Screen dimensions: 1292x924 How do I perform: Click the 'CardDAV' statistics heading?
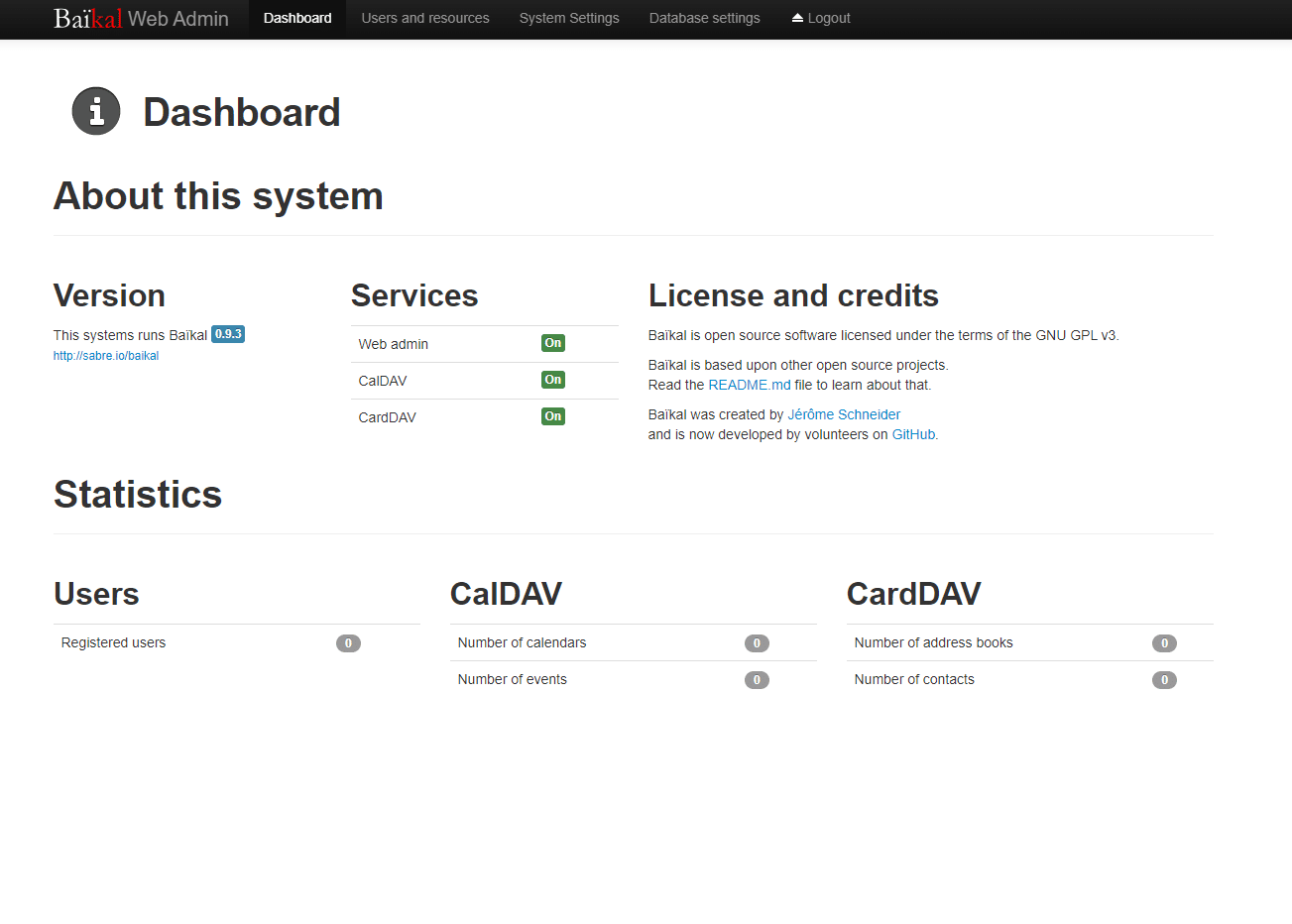(913, 594)
